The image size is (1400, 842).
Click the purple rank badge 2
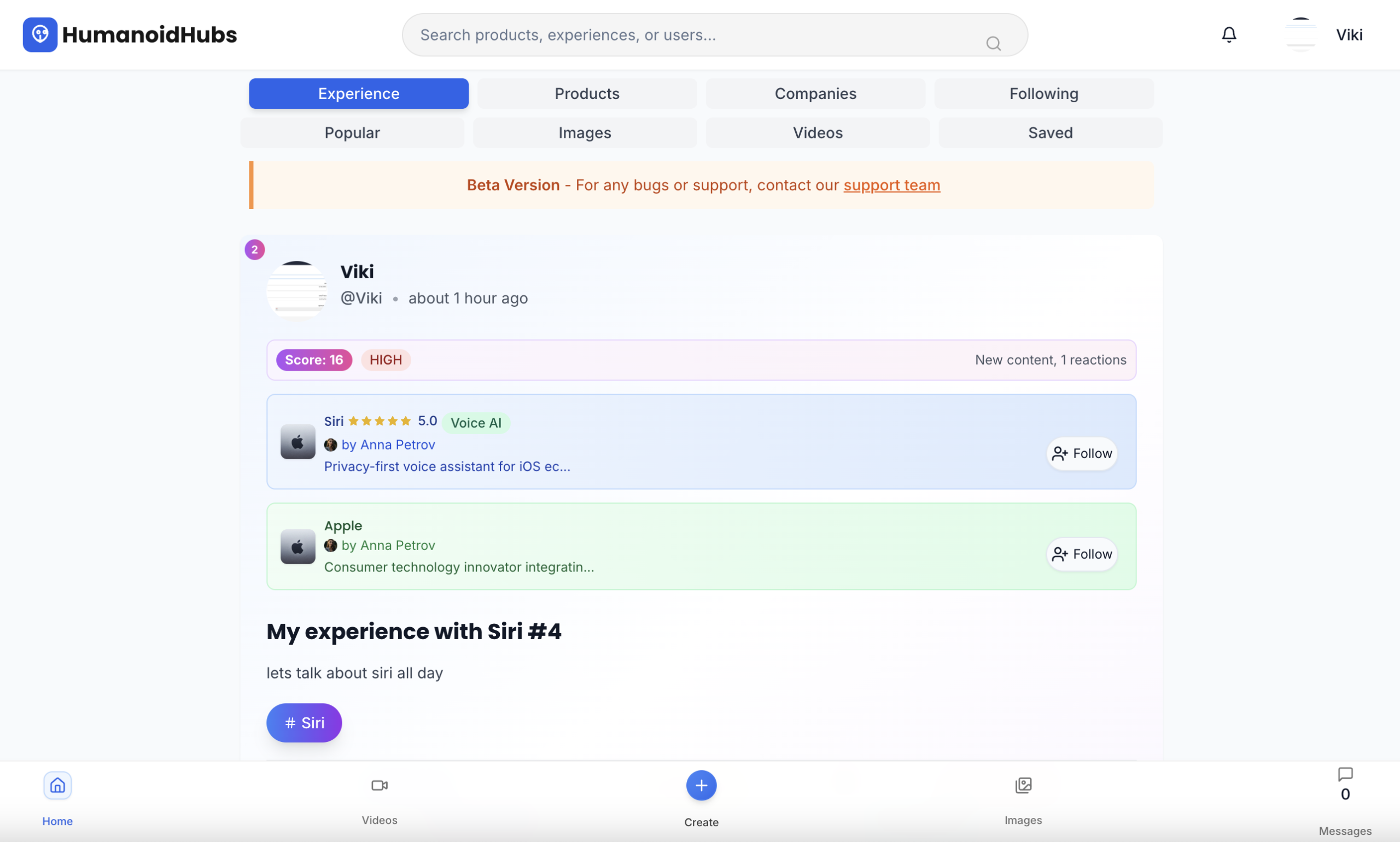point(254,249)
